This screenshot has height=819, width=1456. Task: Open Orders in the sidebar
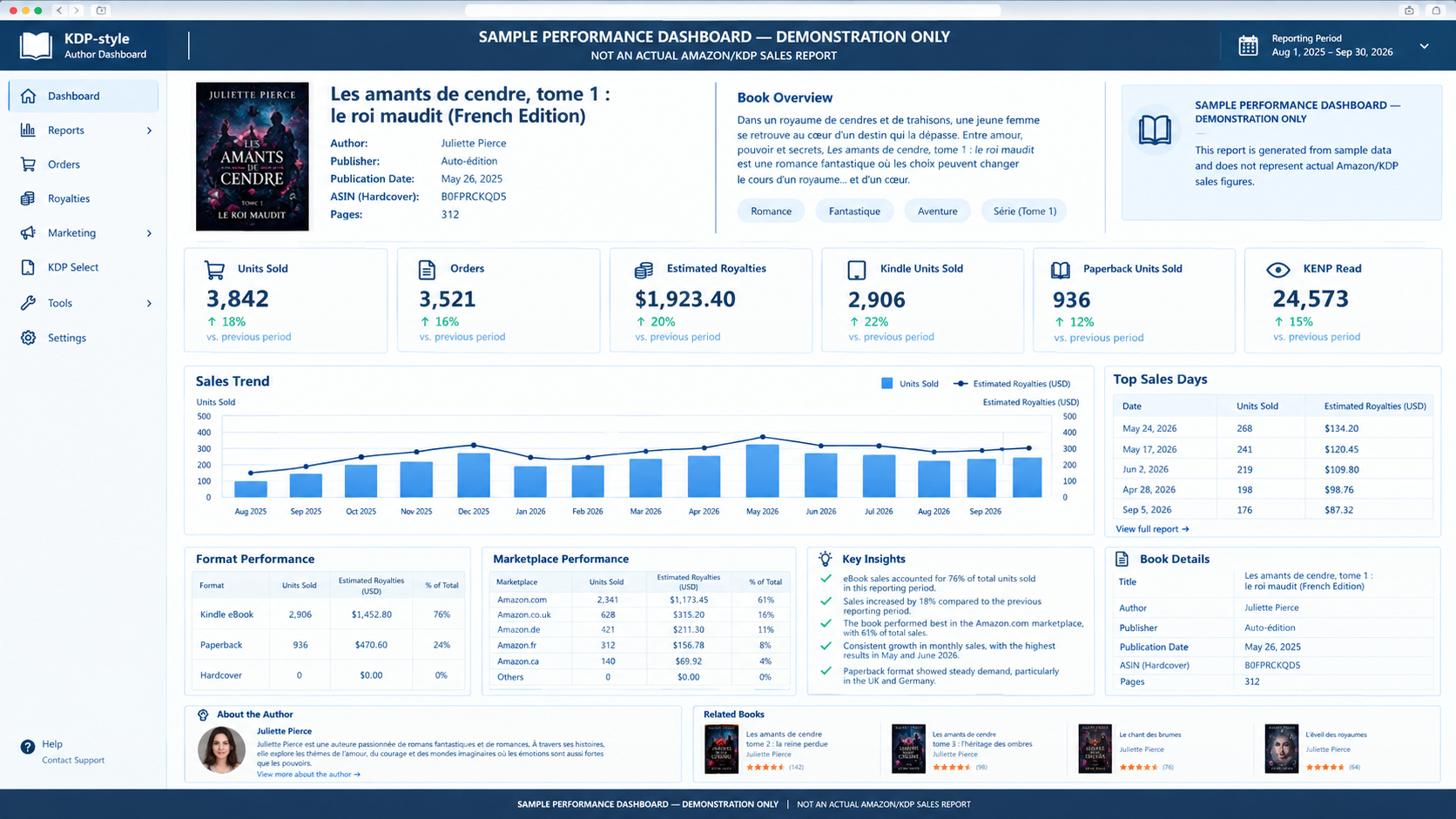point(84,164)
